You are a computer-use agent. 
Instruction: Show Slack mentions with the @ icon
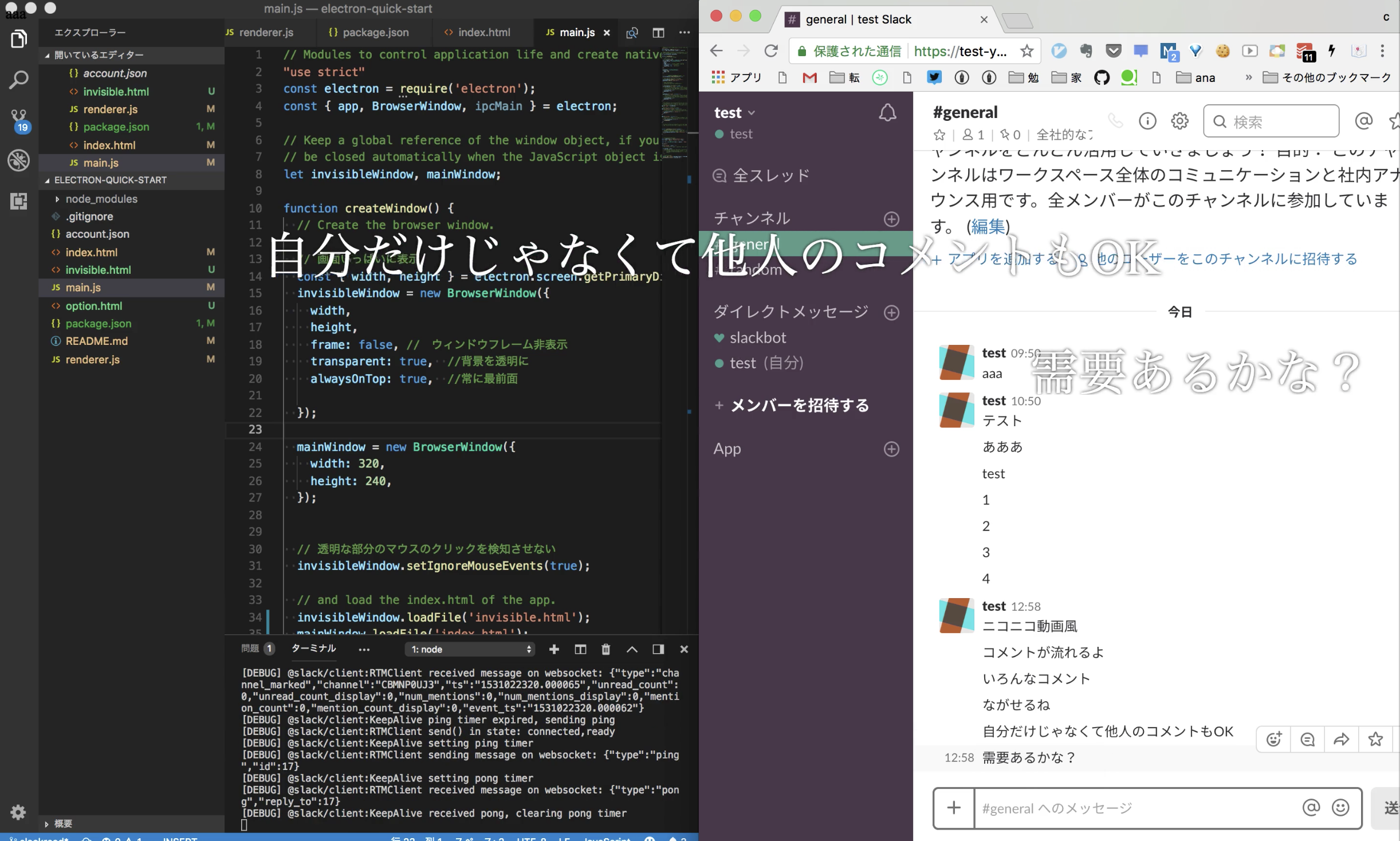click(1363, 121)
